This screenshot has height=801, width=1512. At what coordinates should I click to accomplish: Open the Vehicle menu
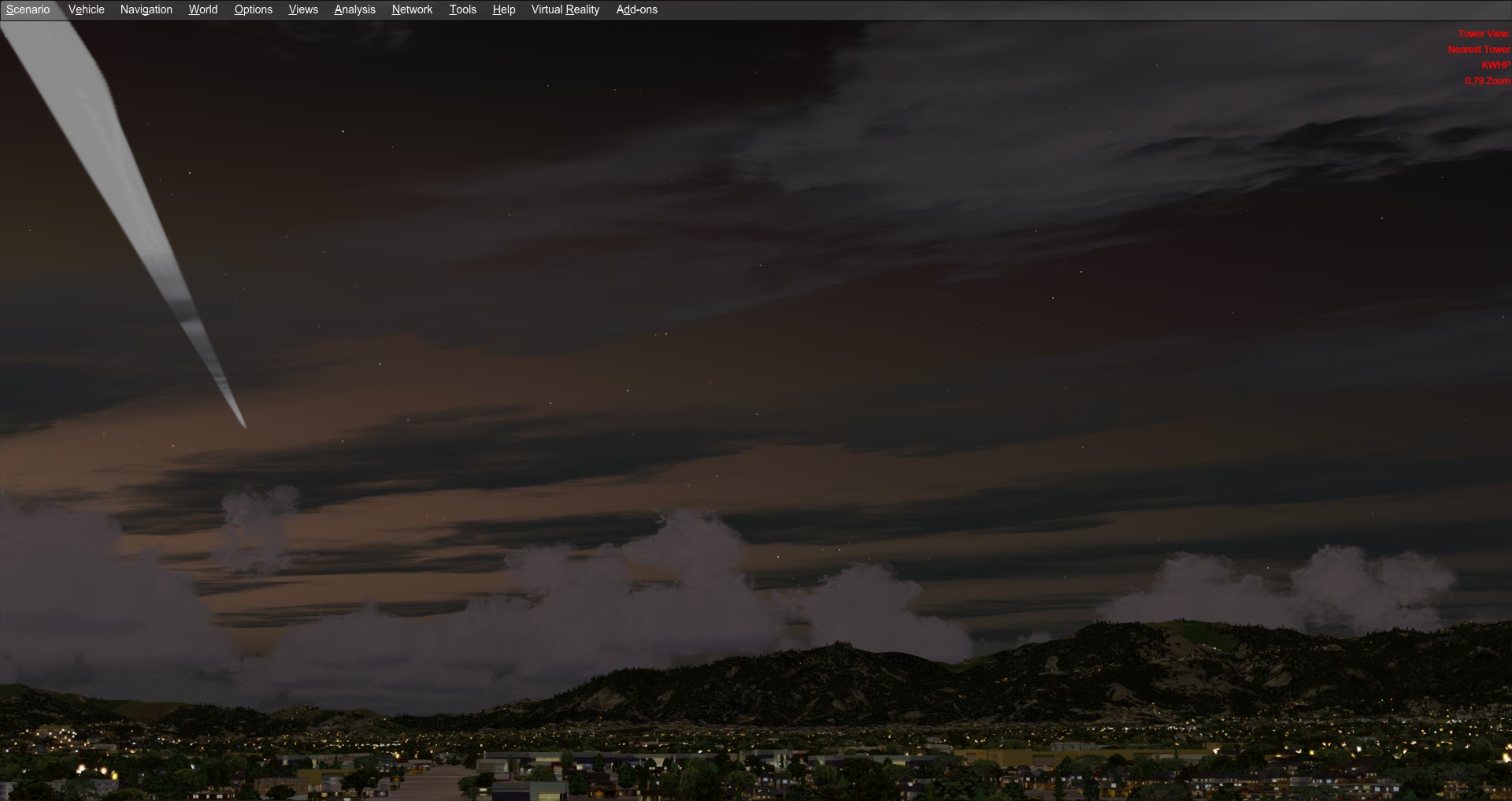coord(86,9)
